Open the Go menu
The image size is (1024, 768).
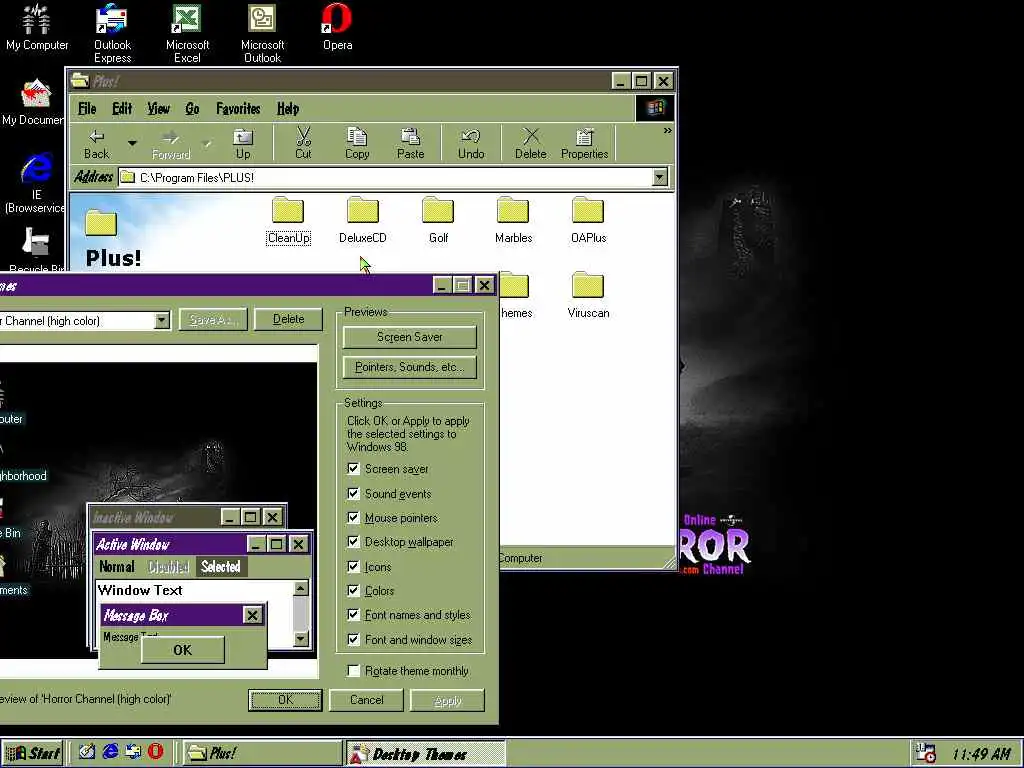(192, 108)
